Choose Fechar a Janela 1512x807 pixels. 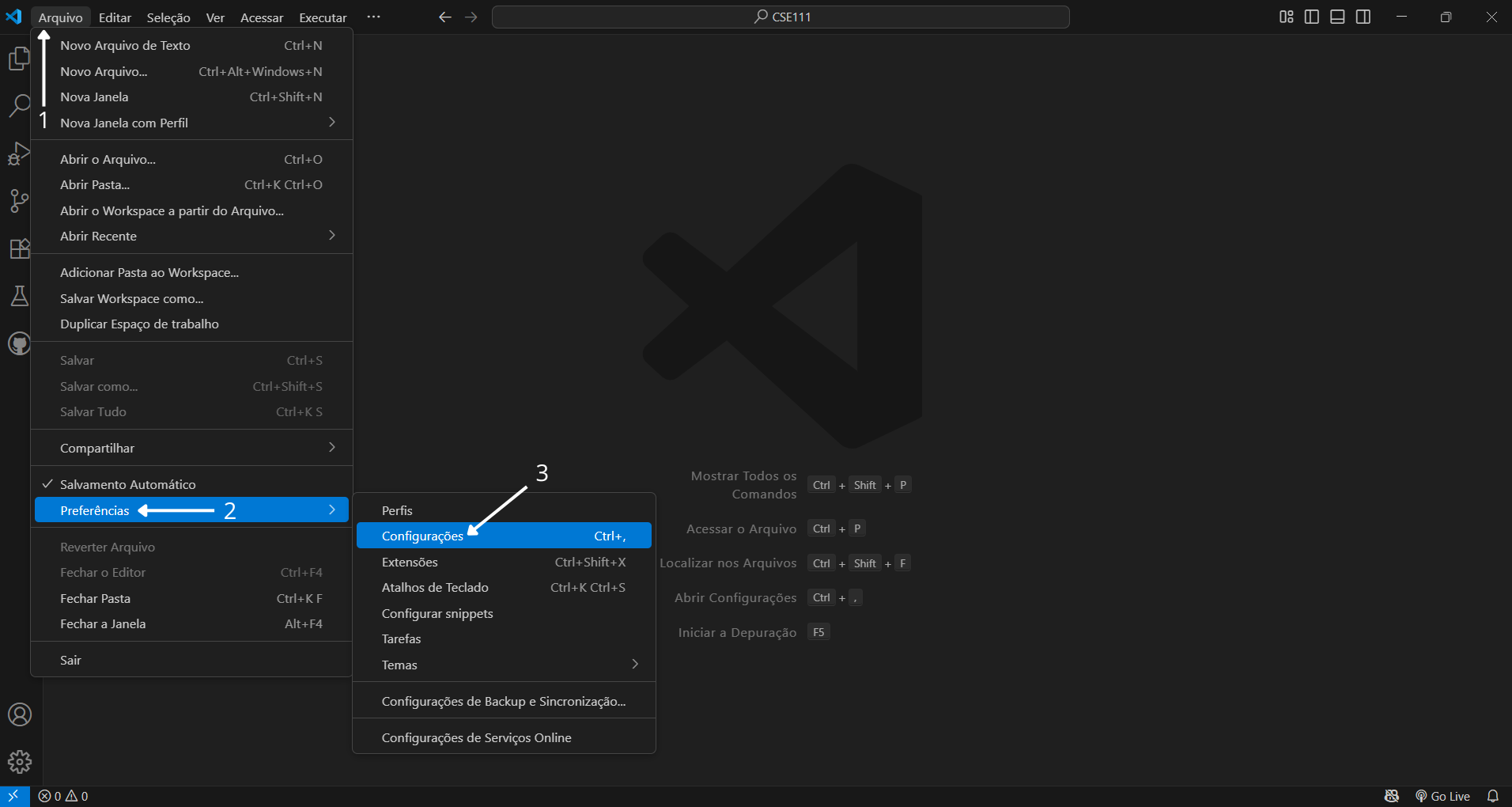[191, 623]
